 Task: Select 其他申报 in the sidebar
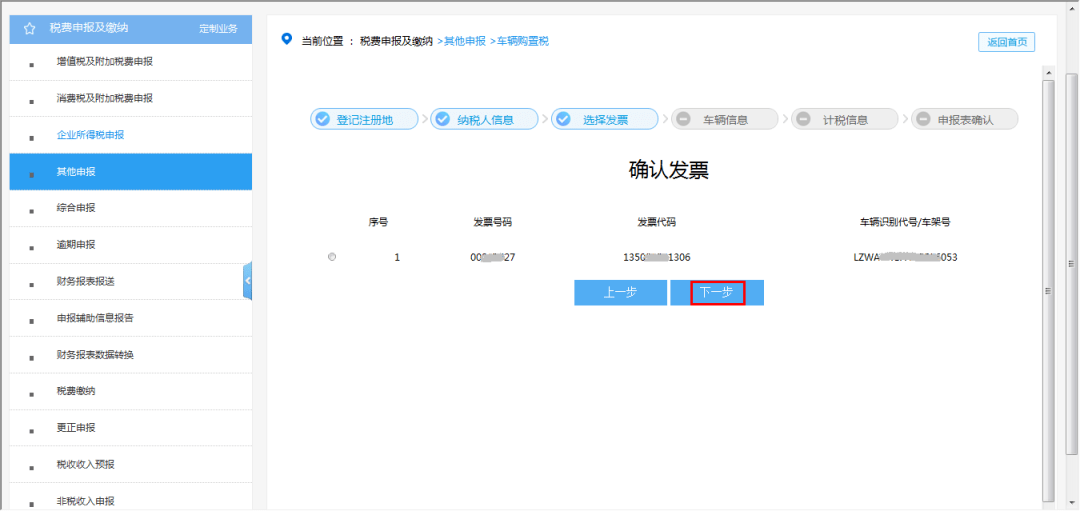131,171
